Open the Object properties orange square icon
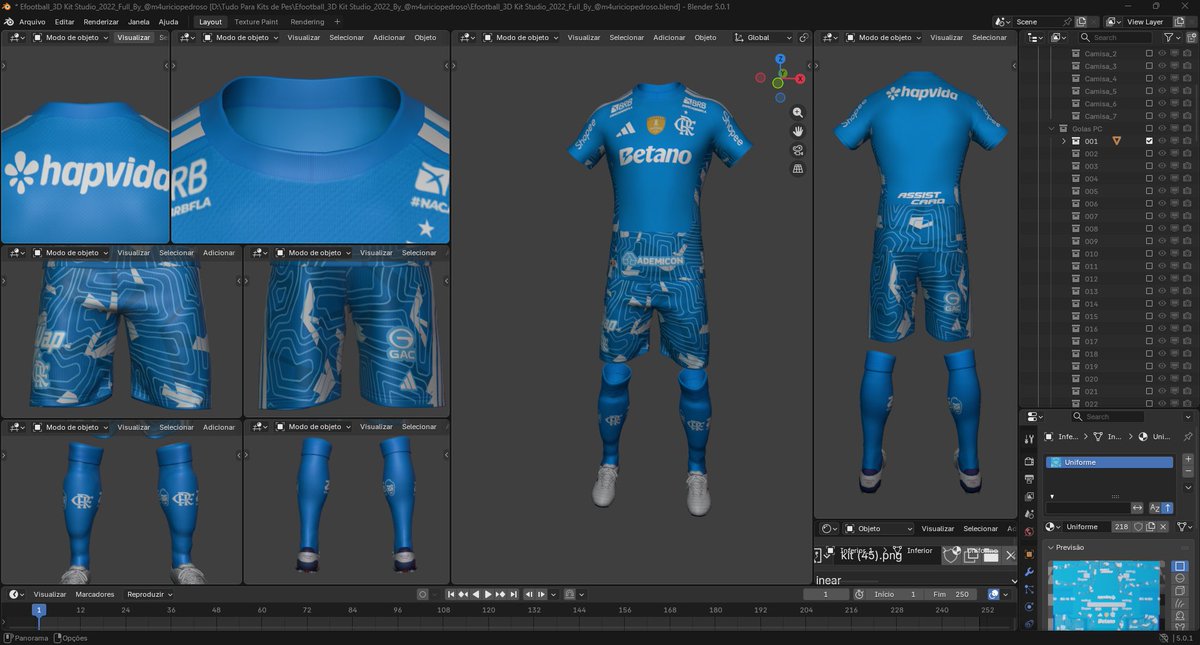Viewport: 1200px width, 645px height. pyautogui.click(x=1029, y=554)
